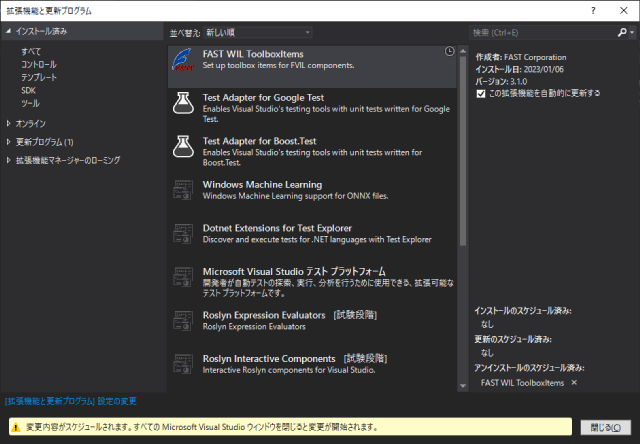Expand the オンライン tree node
This screenshot has width=640, height=444.
click(x=8, y=123)
